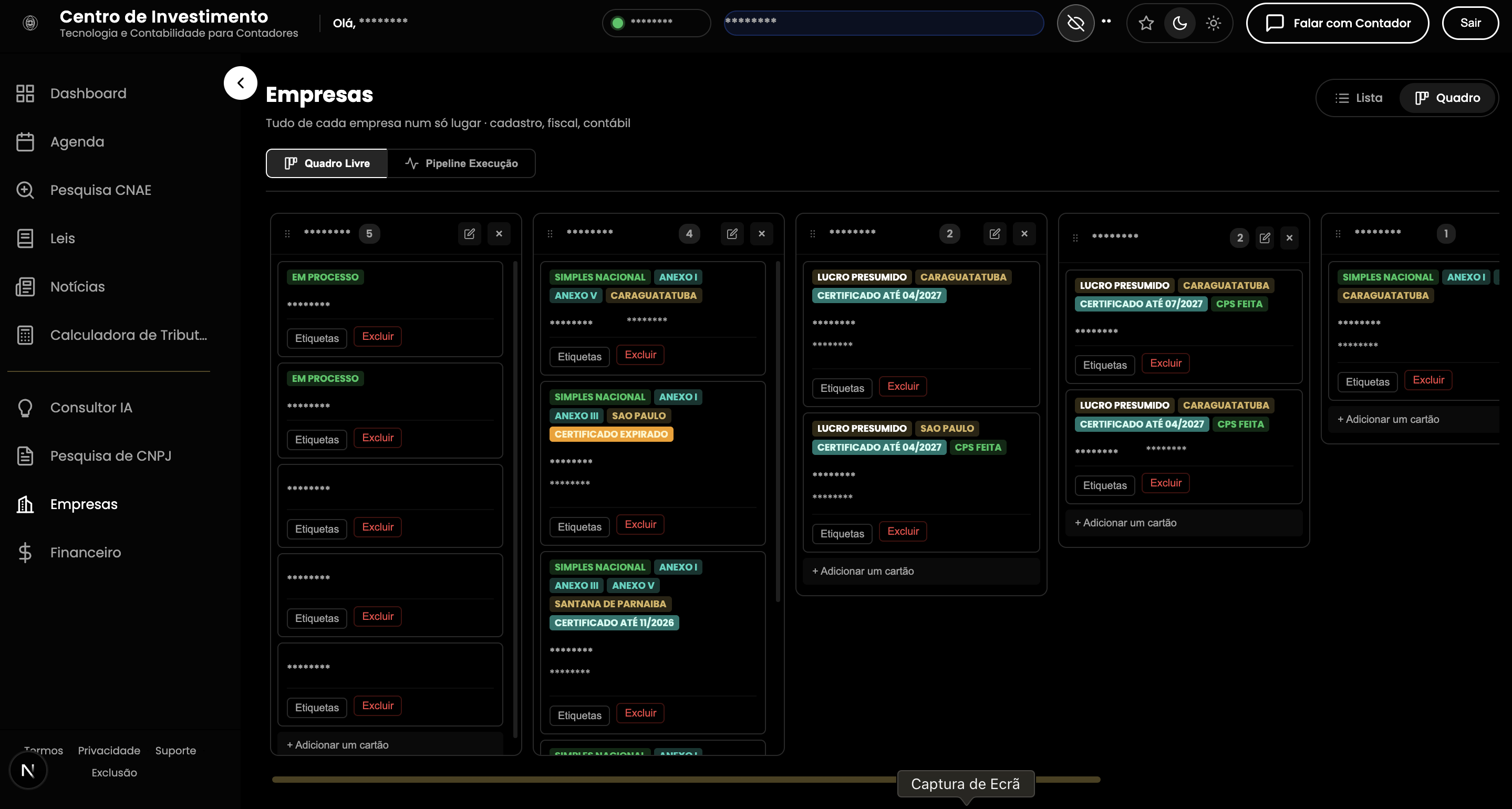The height and width of the screenshot is (809, 1512).
Task: Open Consultor IA lightbulb icon
Action: [x=25, y=408]
